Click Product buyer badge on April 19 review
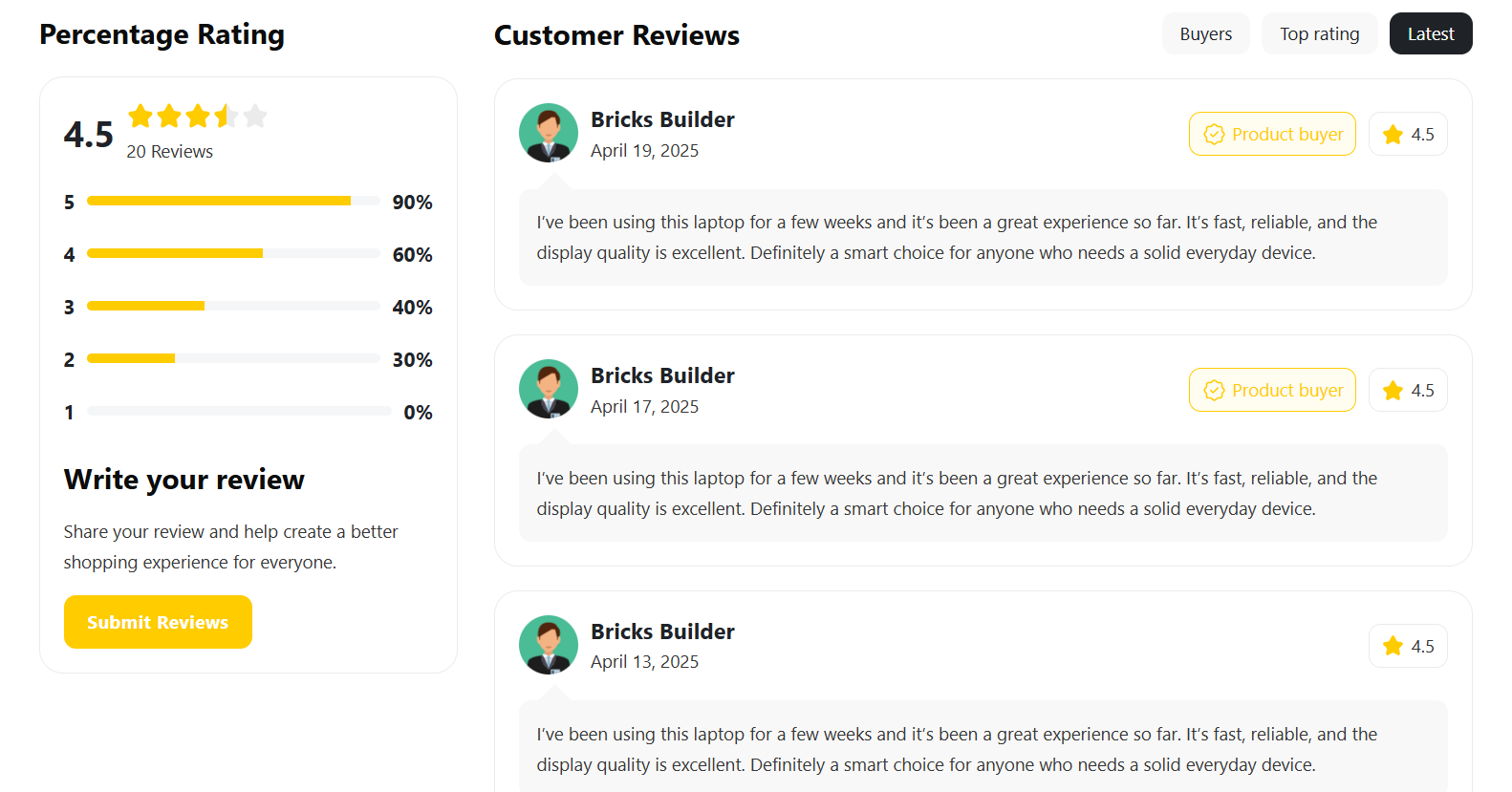This screenshot has height=792, width=1512. click(x=1272, y=134)
